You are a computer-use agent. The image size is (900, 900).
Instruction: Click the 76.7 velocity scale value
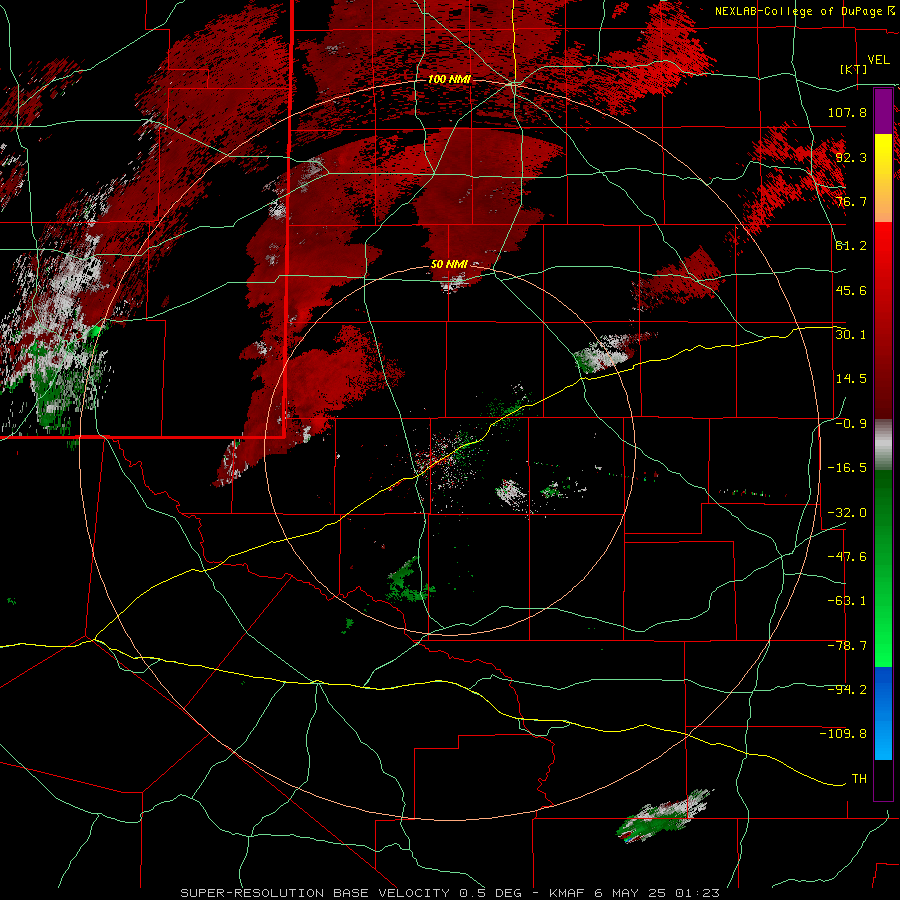coord(851,201)
